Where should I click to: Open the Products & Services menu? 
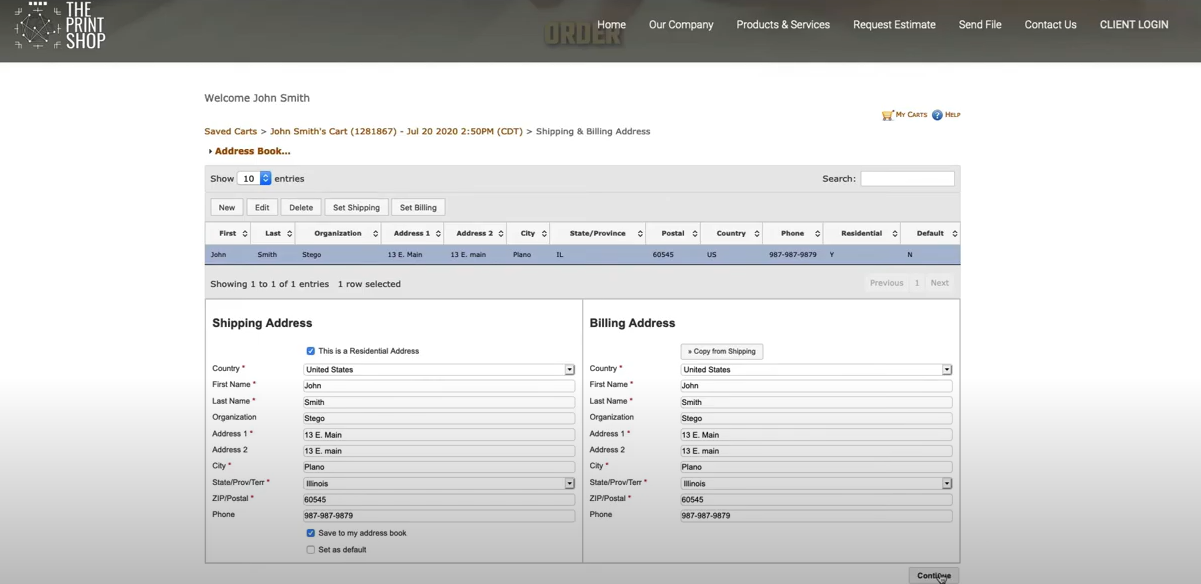click(783, 24)
